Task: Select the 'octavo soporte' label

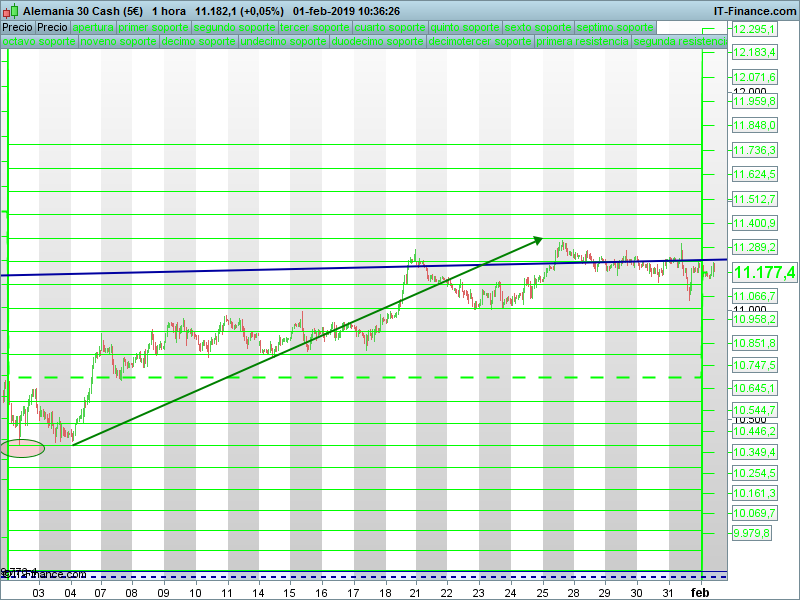Action: [38, 43]
